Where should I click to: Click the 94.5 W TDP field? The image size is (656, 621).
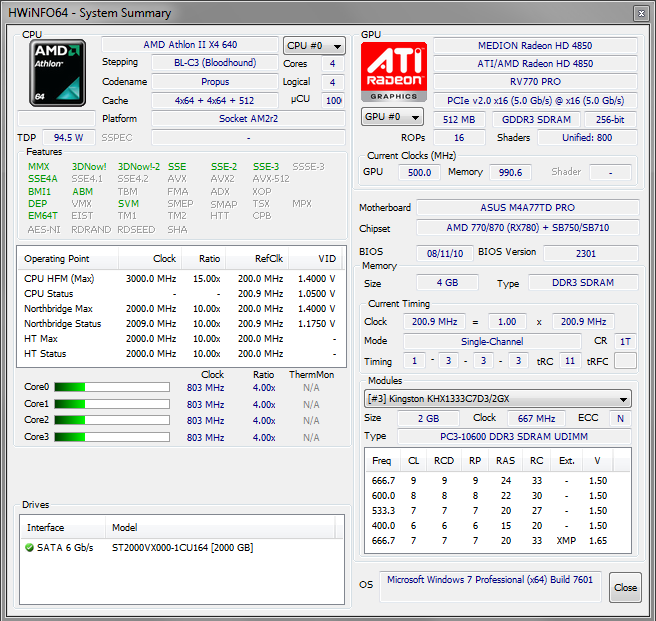coord(69,138)
